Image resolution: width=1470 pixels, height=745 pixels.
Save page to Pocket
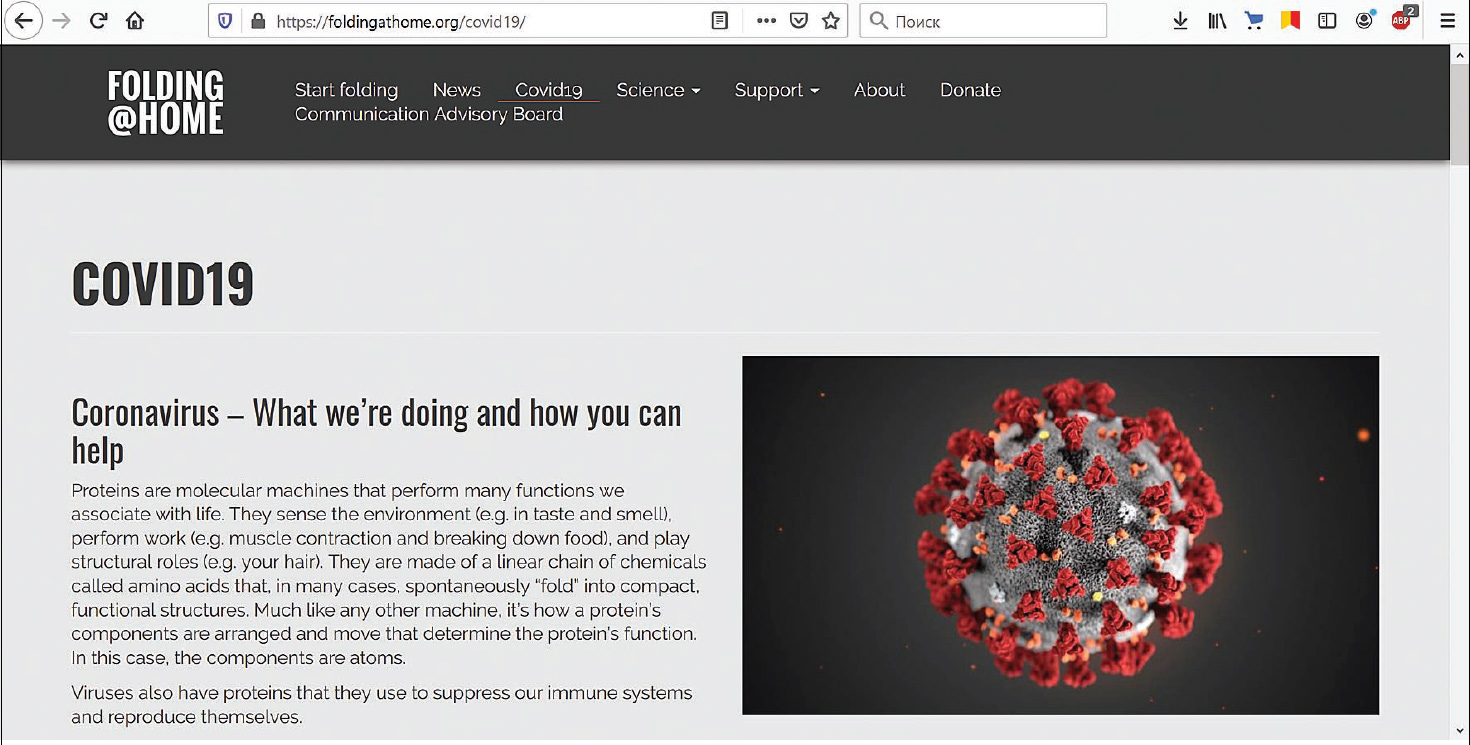pos(798,21)
